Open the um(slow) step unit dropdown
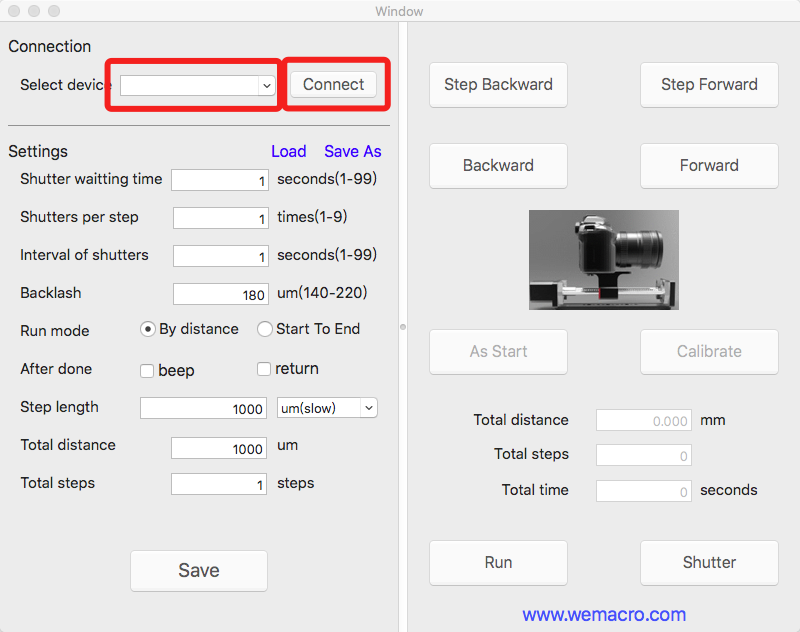800x632 pixels. (327, 408)
